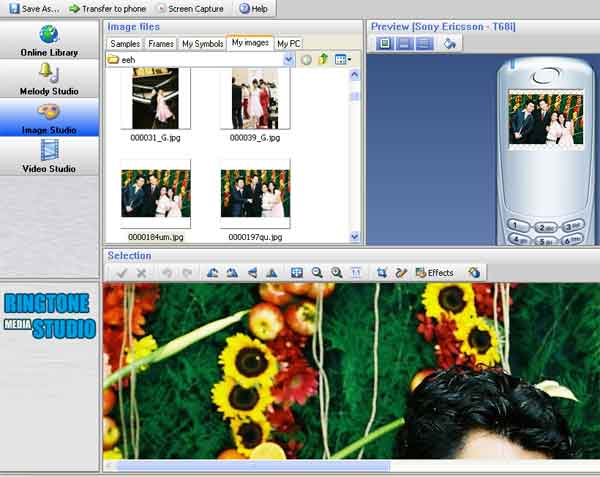
Task: Click the paint bucket in Selection toolbar
Action: pyautogui.click(x=474, y=273)
